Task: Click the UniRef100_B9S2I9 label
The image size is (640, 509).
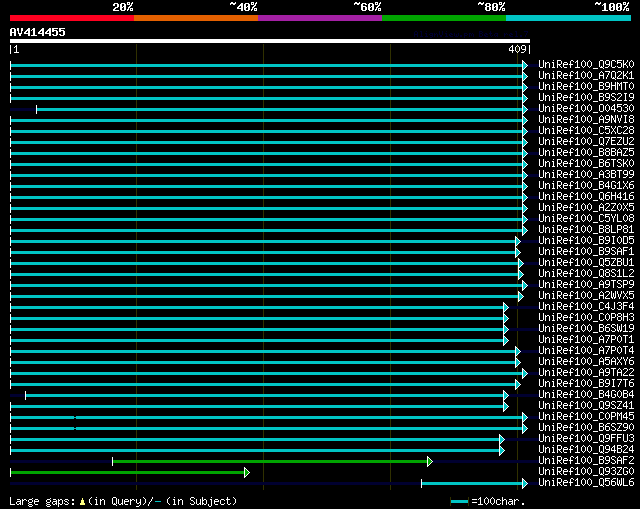Action: tap(586, 98)
